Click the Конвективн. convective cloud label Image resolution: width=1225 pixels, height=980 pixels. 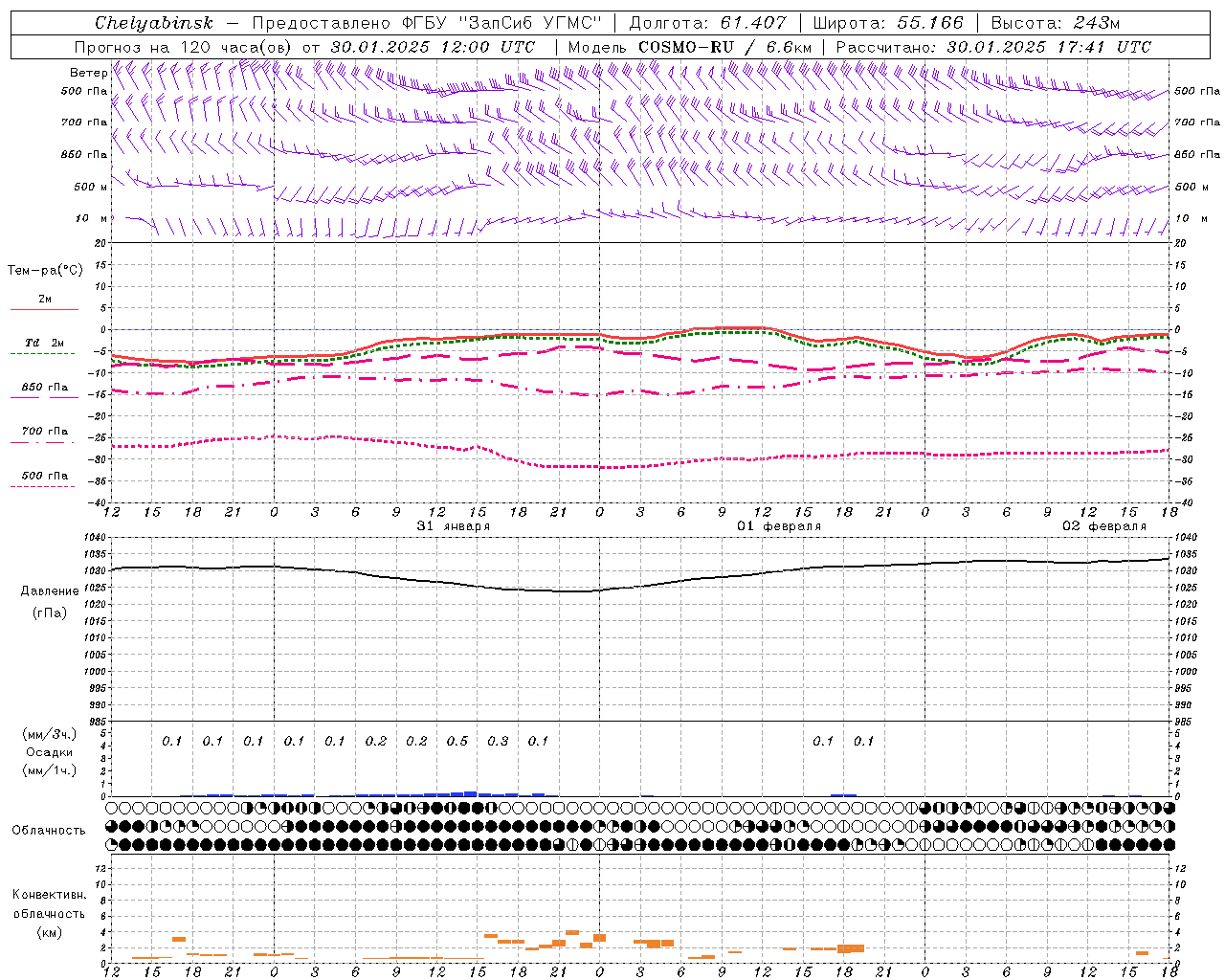(49, 895)
